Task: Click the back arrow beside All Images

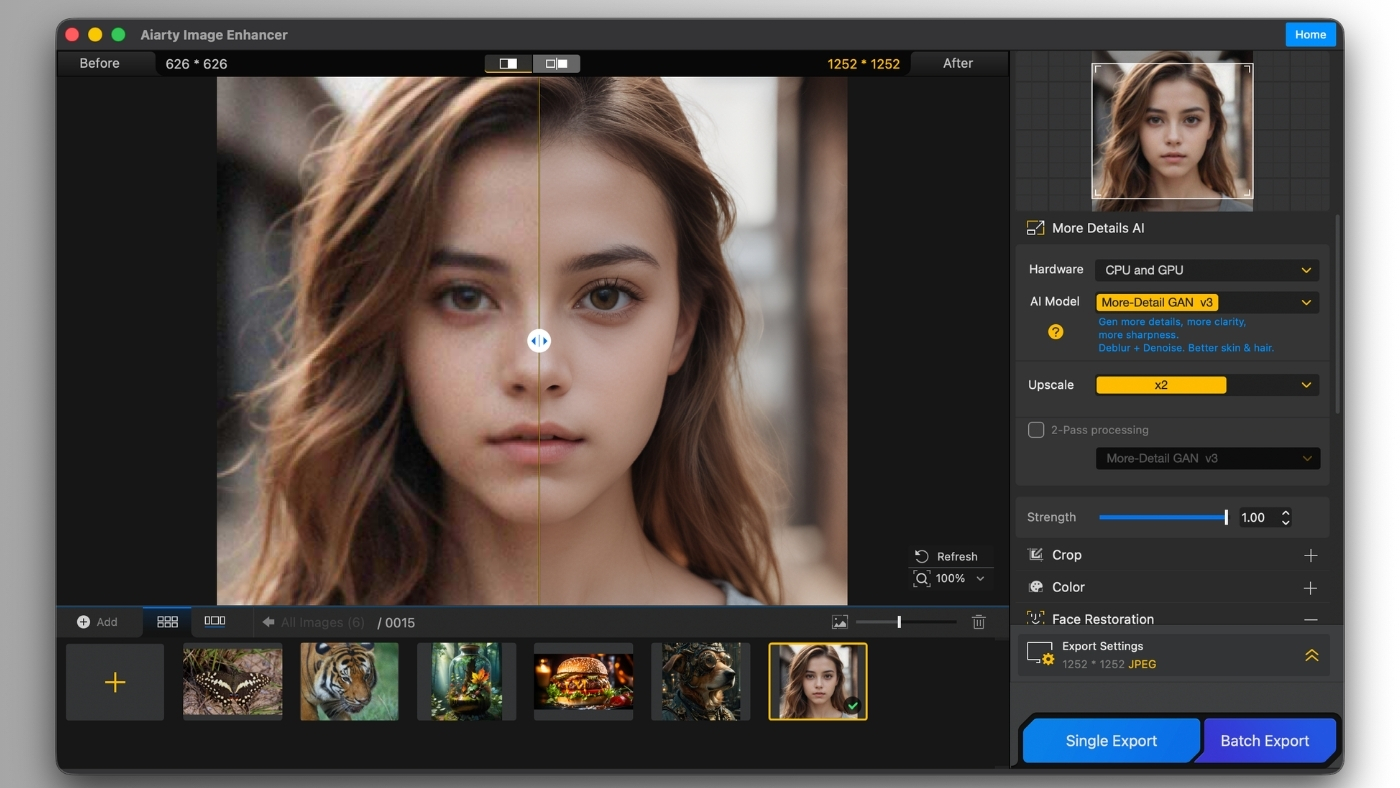Action: pyautogui.click(x=268, y=622)
